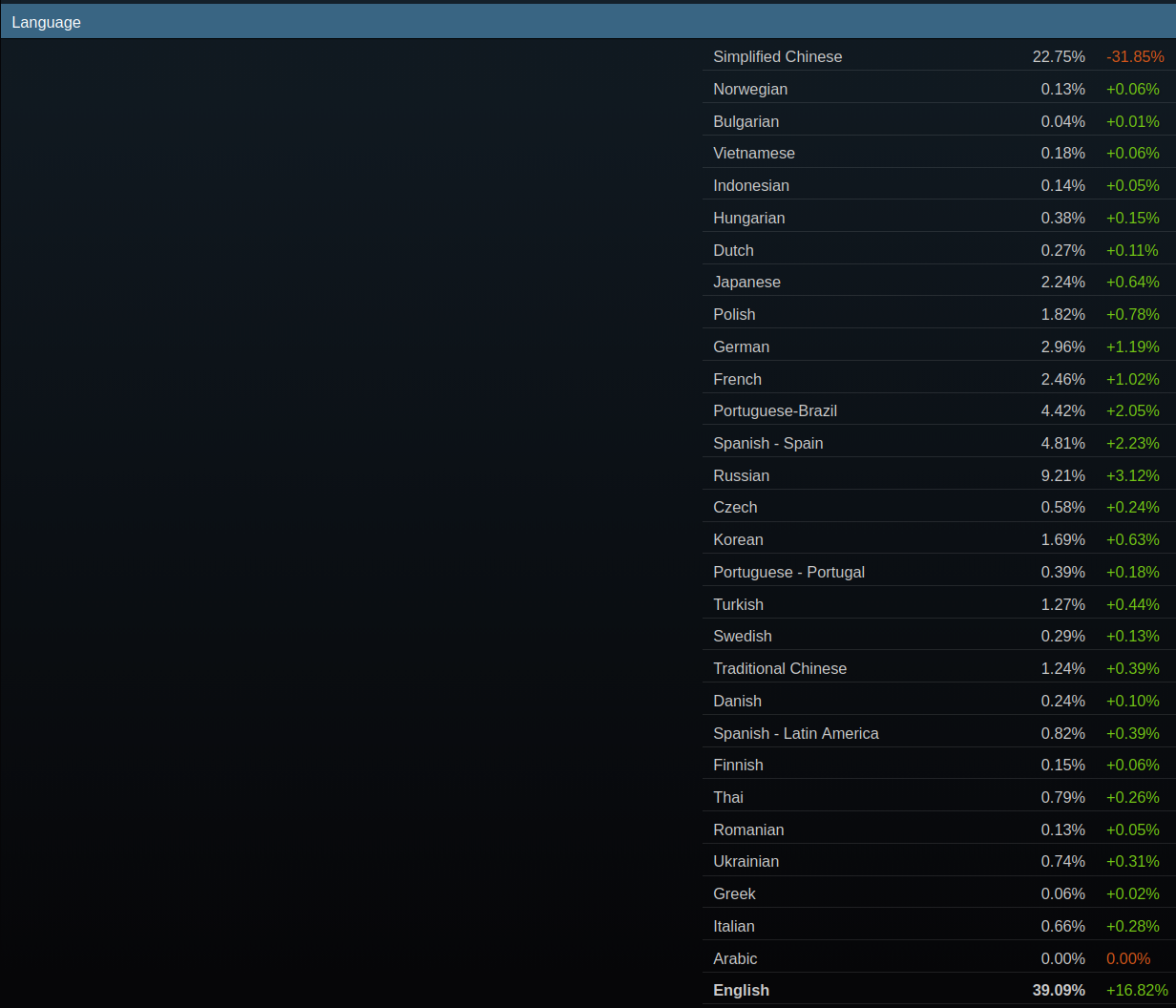1176x1008 pixels.
Task: Click the 0.82% value for Spanish - Latin America
Action: pyautogui.click(x=1063, y=733)
